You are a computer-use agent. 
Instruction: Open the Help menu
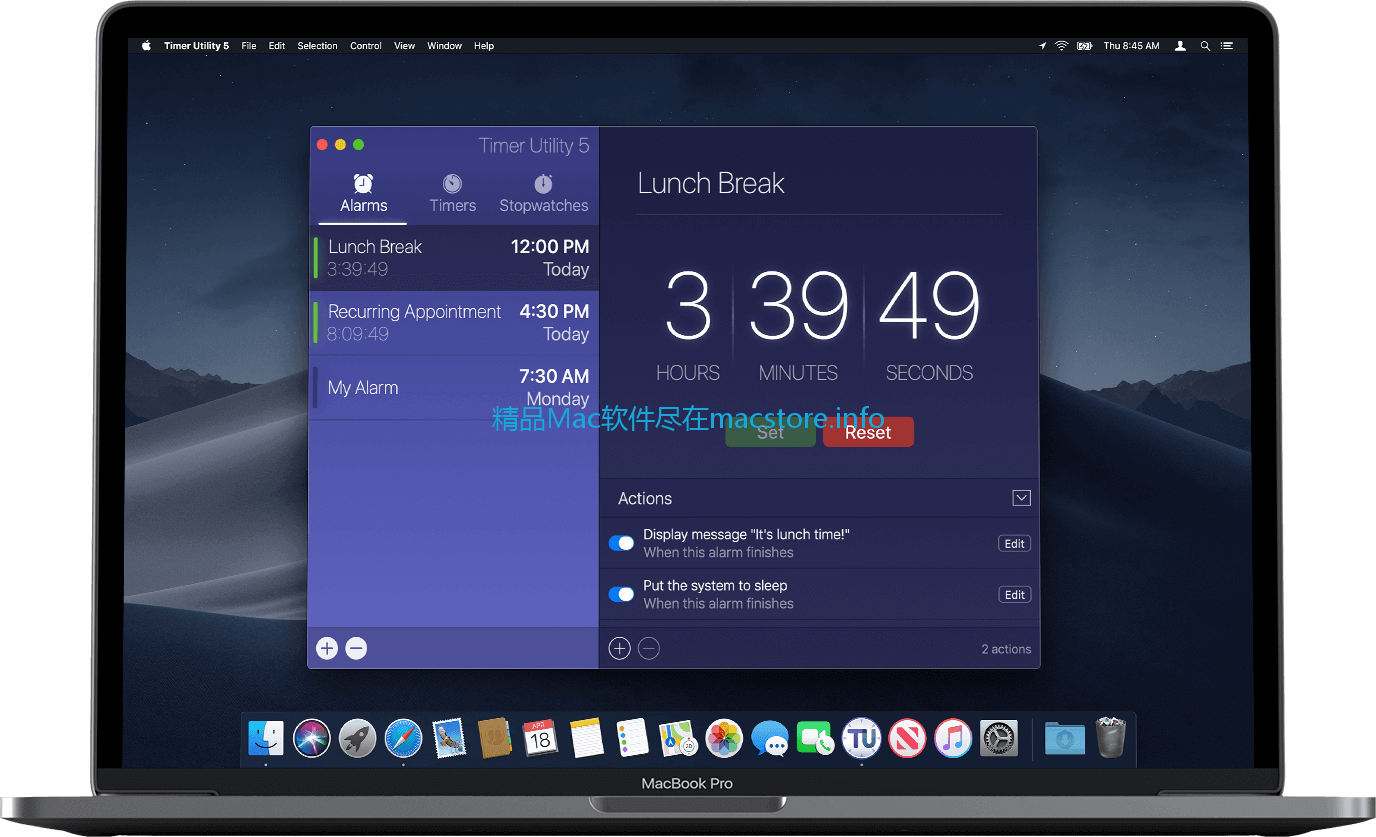pyautogui.click(x=484, y=46)
